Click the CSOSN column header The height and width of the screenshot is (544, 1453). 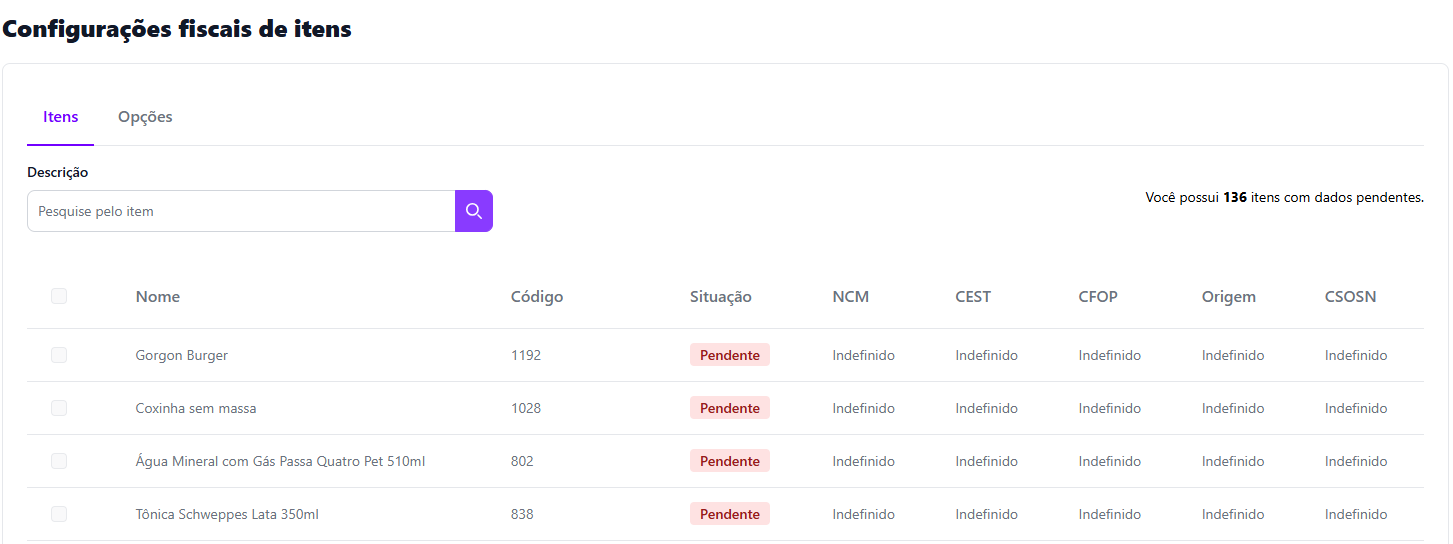pyautogui.click(x=1350, y=297)
